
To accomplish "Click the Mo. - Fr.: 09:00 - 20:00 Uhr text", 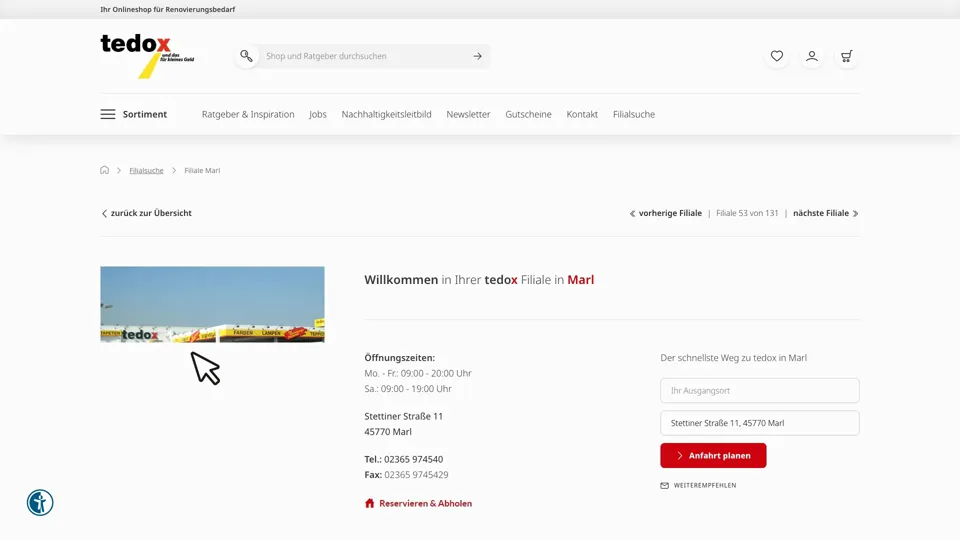I will point(418,373).
